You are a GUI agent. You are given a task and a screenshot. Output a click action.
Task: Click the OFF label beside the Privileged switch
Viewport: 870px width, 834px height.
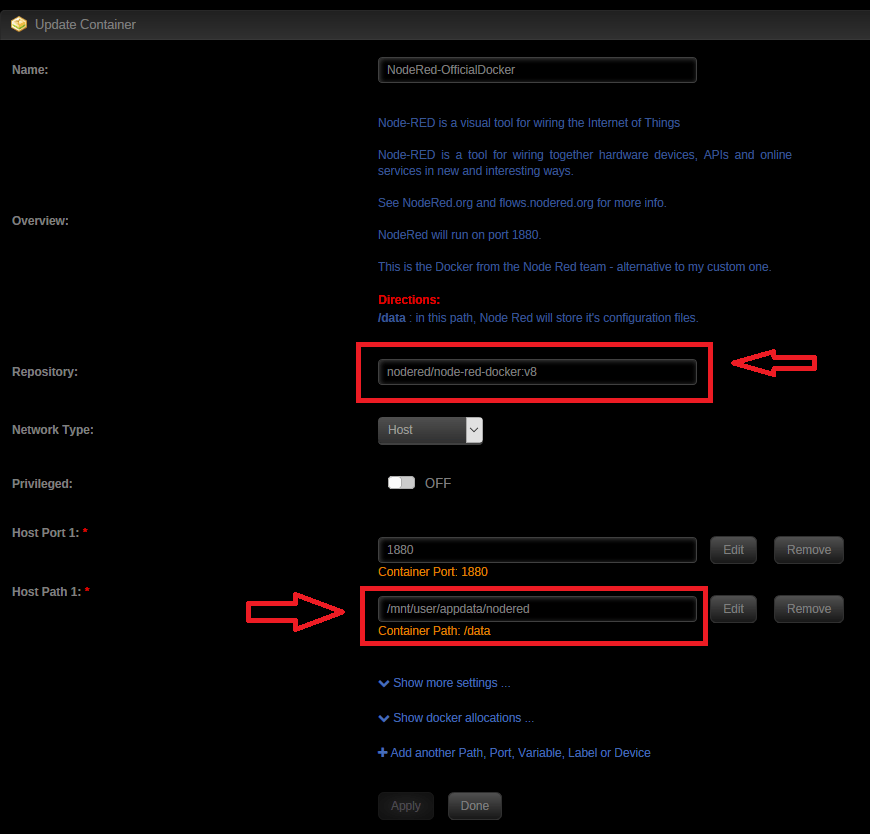coord(438,483)
